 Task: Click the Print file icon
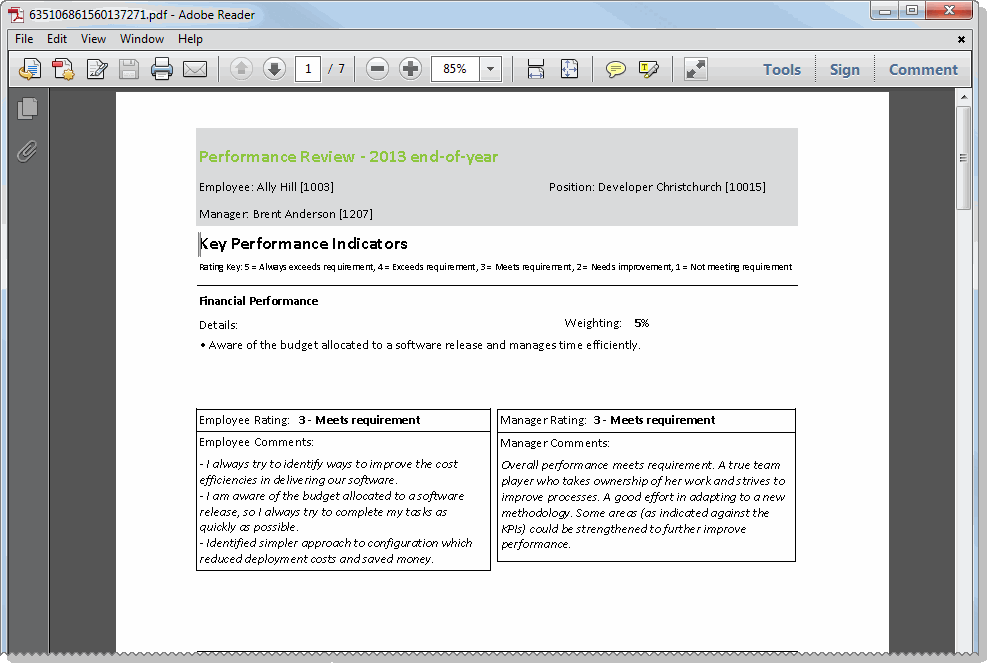tap(162, 69)
